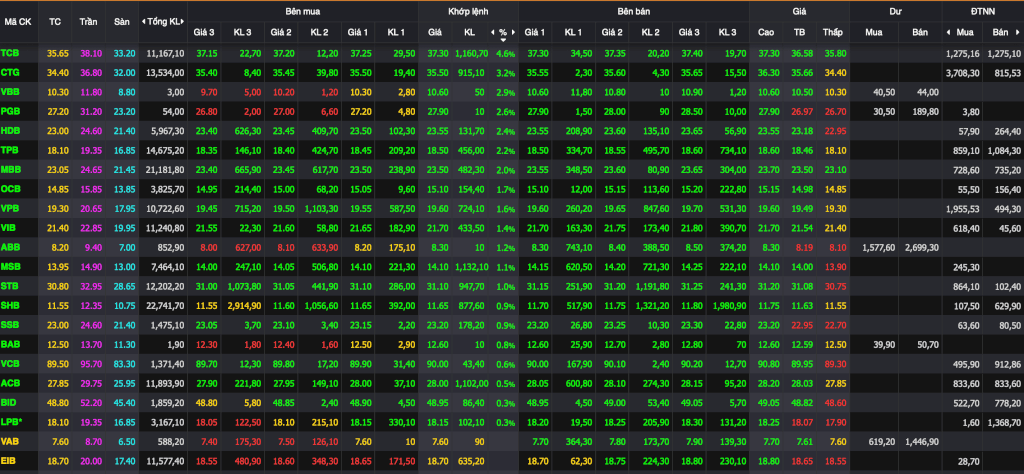The width and height of the screenshot is (1024, 474).
Task: Open the VPB ticker symbol
Action: pos(10,208)
